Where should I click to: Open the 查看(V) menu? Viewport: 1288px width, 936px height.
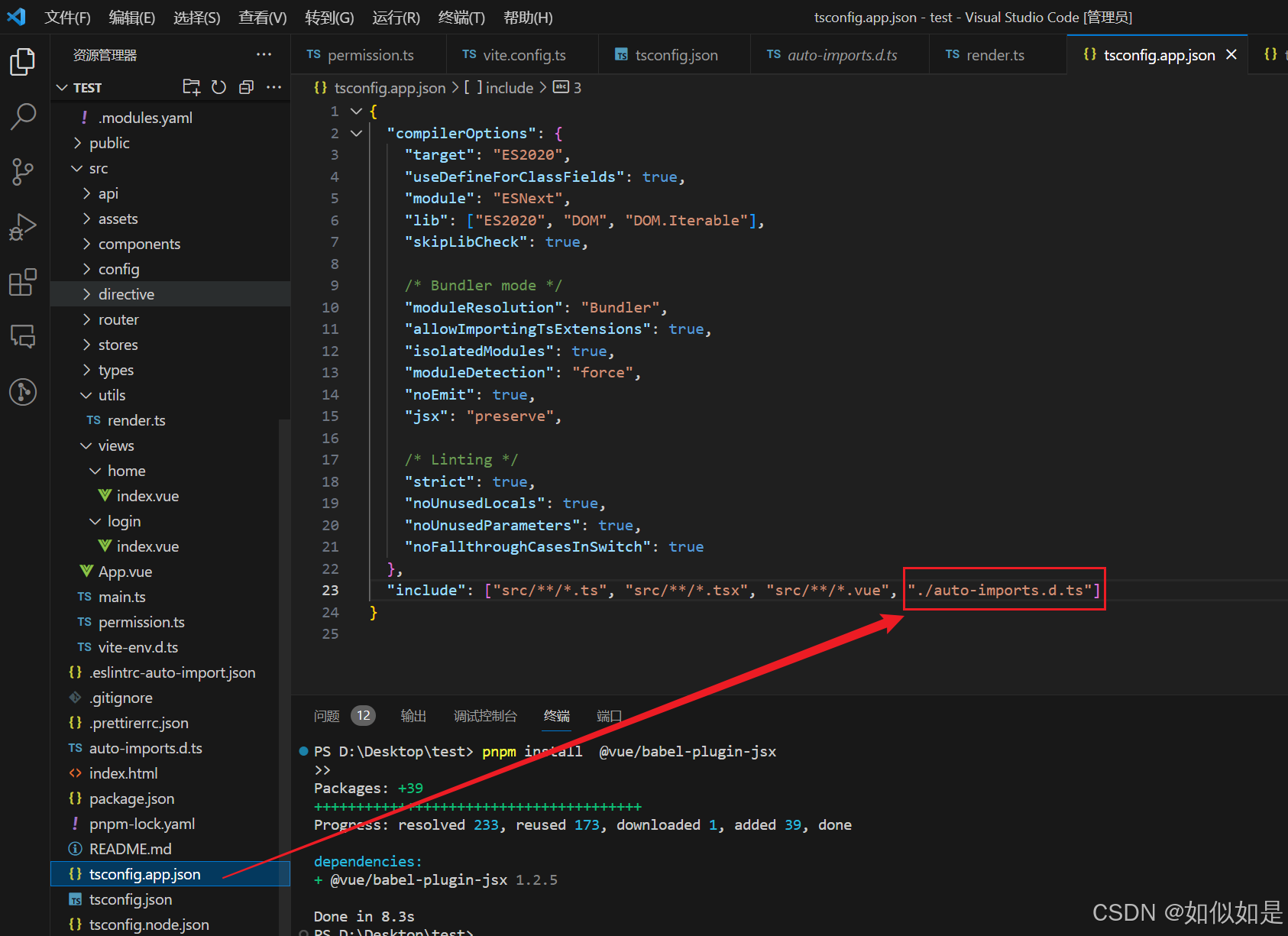(x=262, y=18)
